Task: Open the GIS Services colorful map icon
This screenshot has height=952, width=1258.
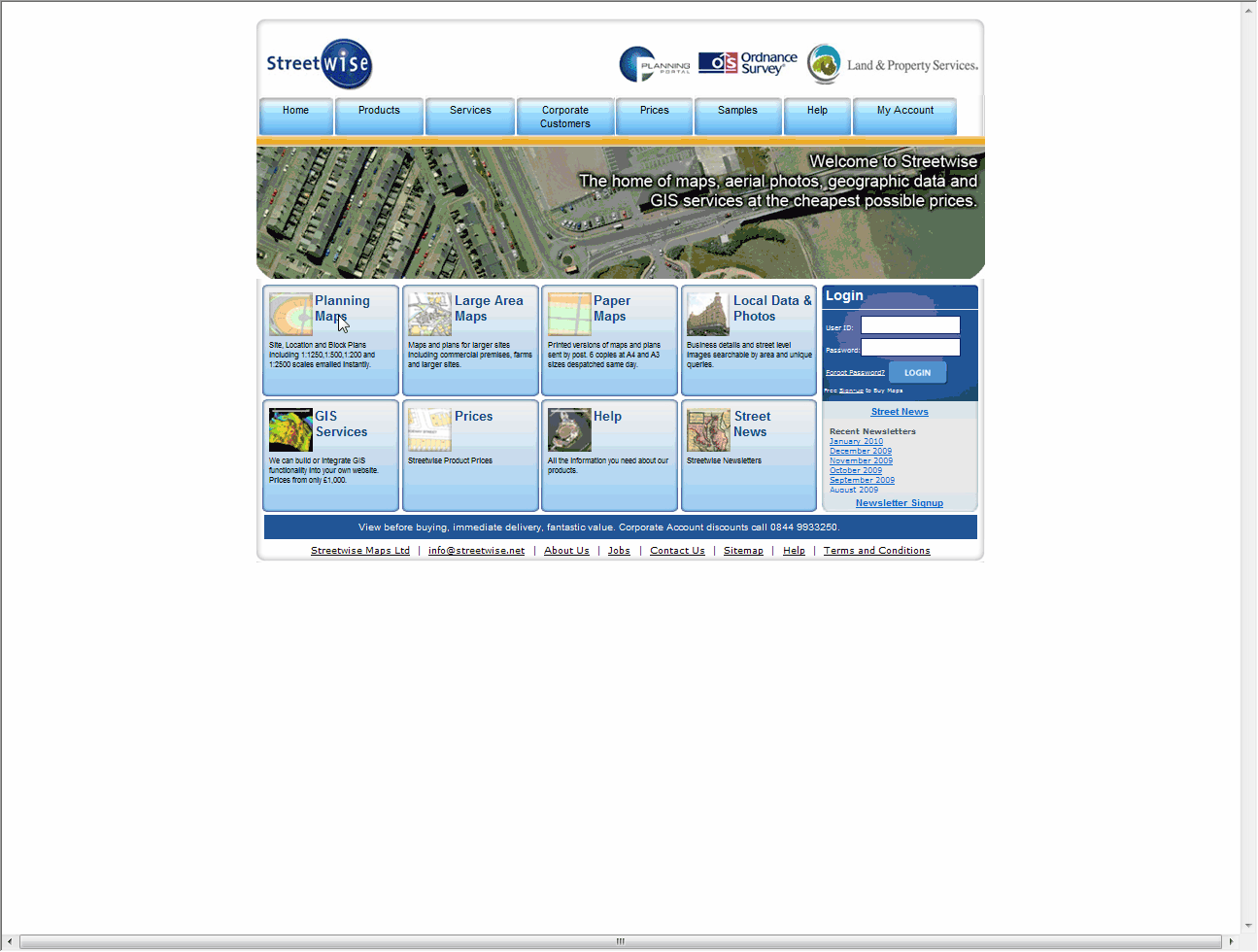Action: tap(290, 429)
